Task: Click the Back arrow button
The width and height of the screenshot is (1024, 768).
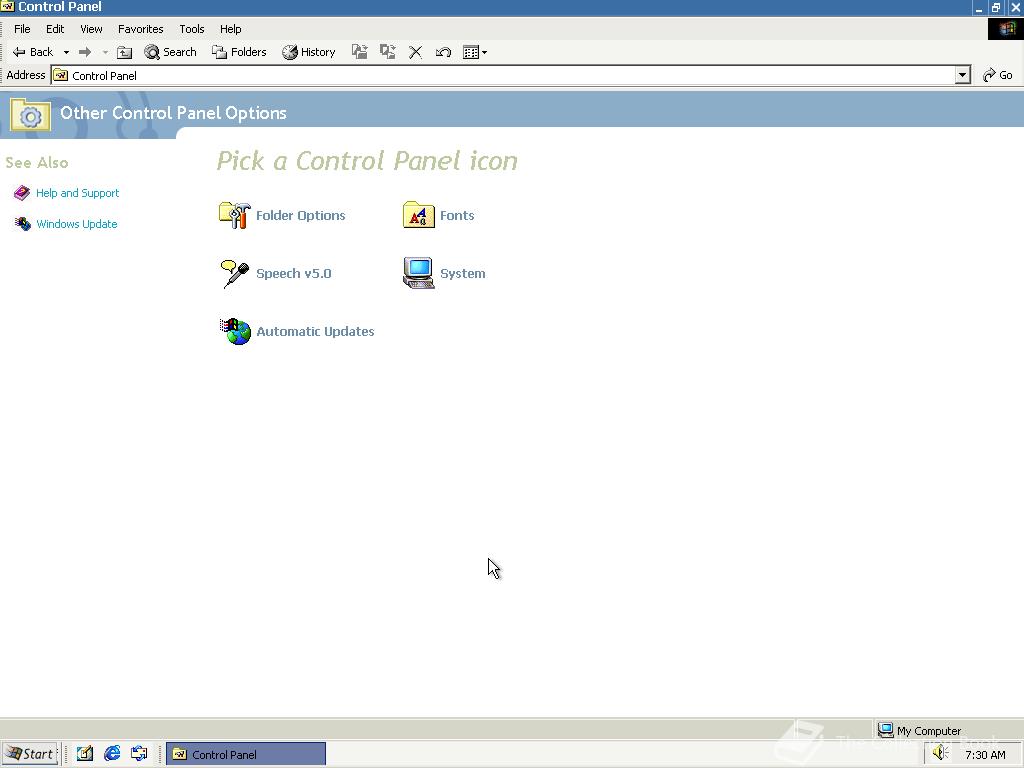Action: [33, 52]
